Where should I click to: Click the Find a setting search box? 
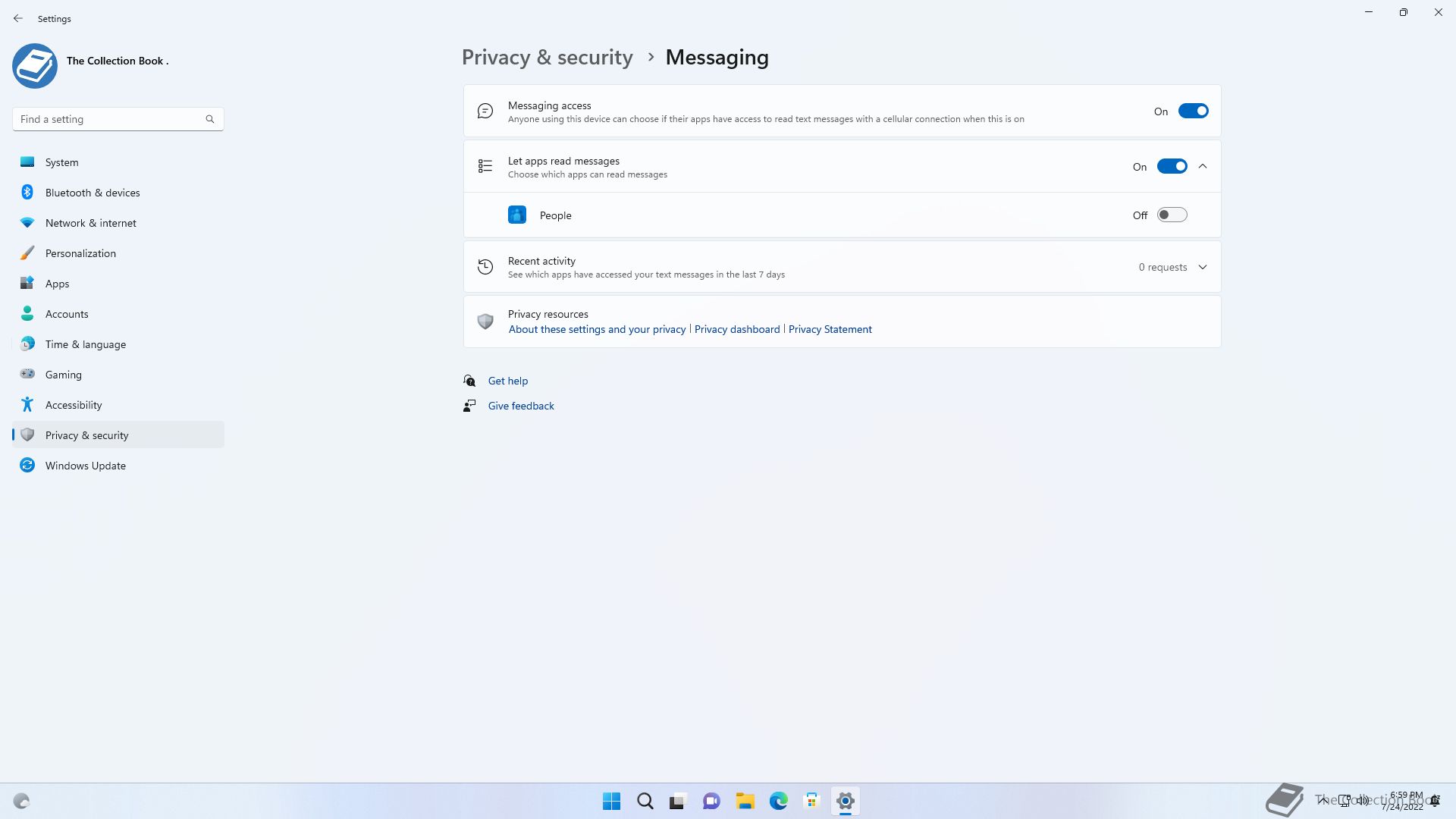coord(118,119)
